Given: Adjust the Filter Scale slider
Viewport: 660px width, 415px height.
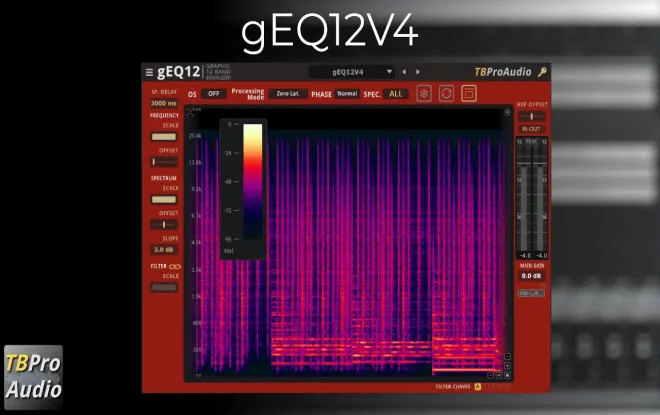Looking at the screenshot, I should (164, 287).
